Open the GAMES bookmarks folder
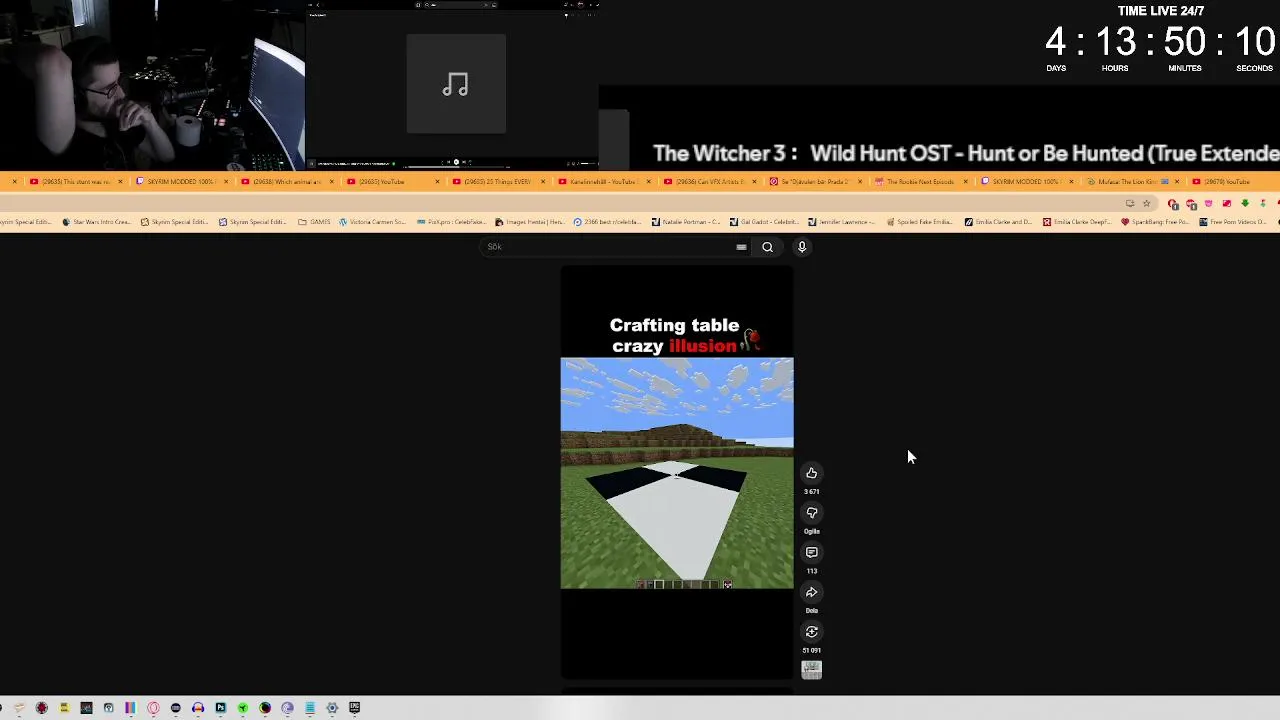Image resolution: width=1280 pixels, height=720 pixels. pyautogui.click(x=314, y=222)
